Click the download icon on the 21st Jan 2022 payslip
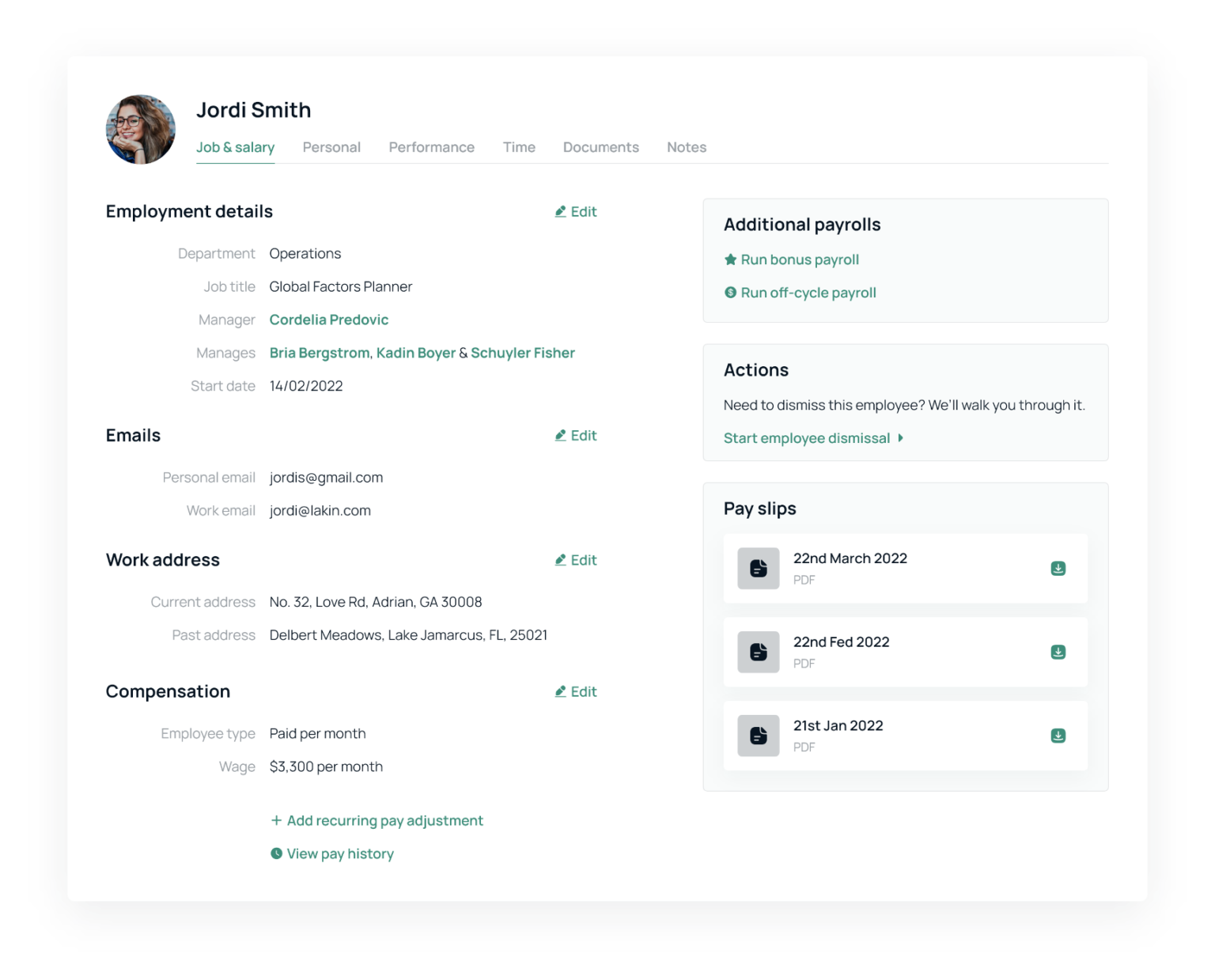 [1058, 736]
